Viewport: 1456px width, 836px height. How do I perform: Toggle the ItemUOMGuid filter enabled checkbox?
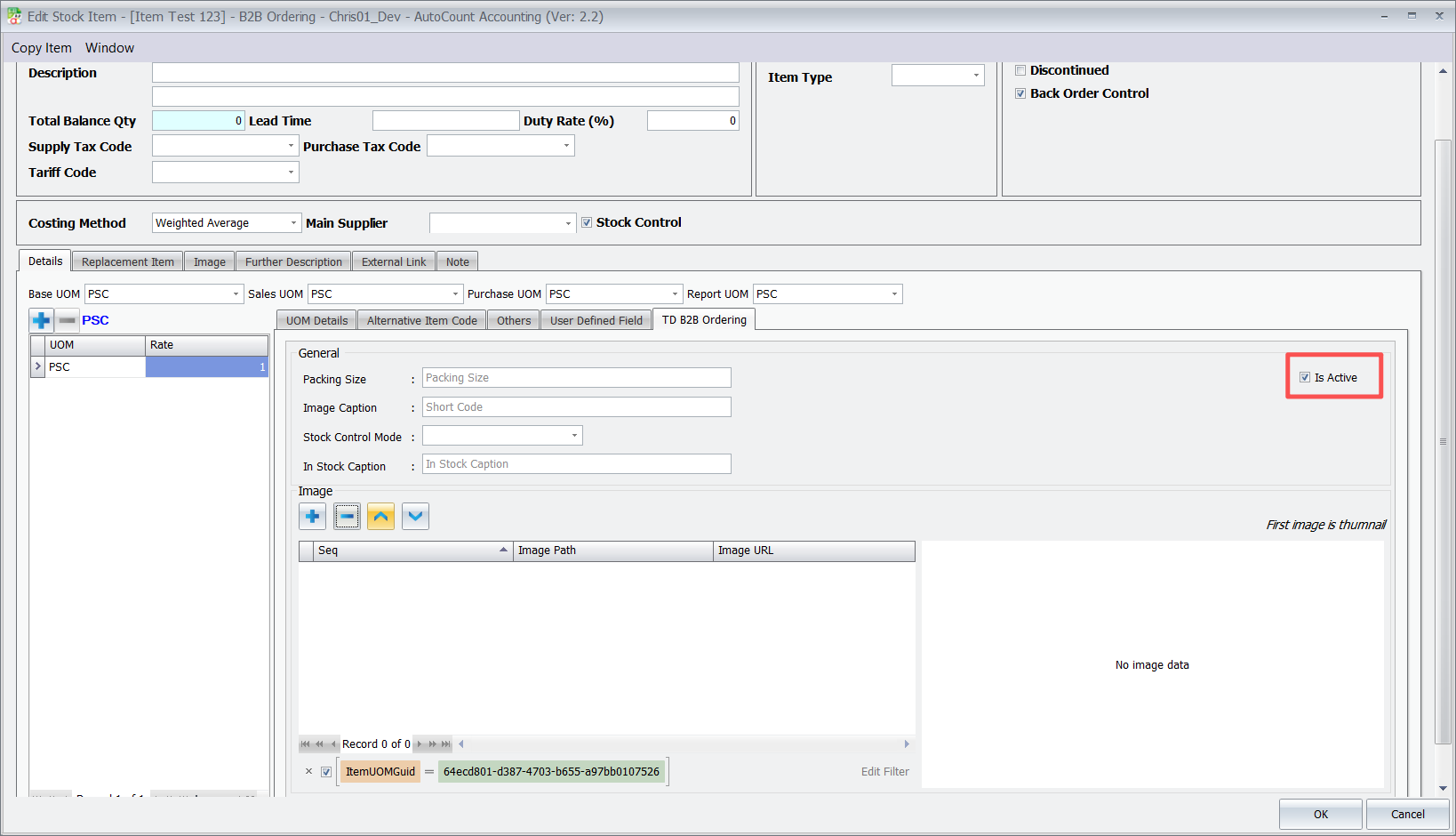[x=326, y=772]
